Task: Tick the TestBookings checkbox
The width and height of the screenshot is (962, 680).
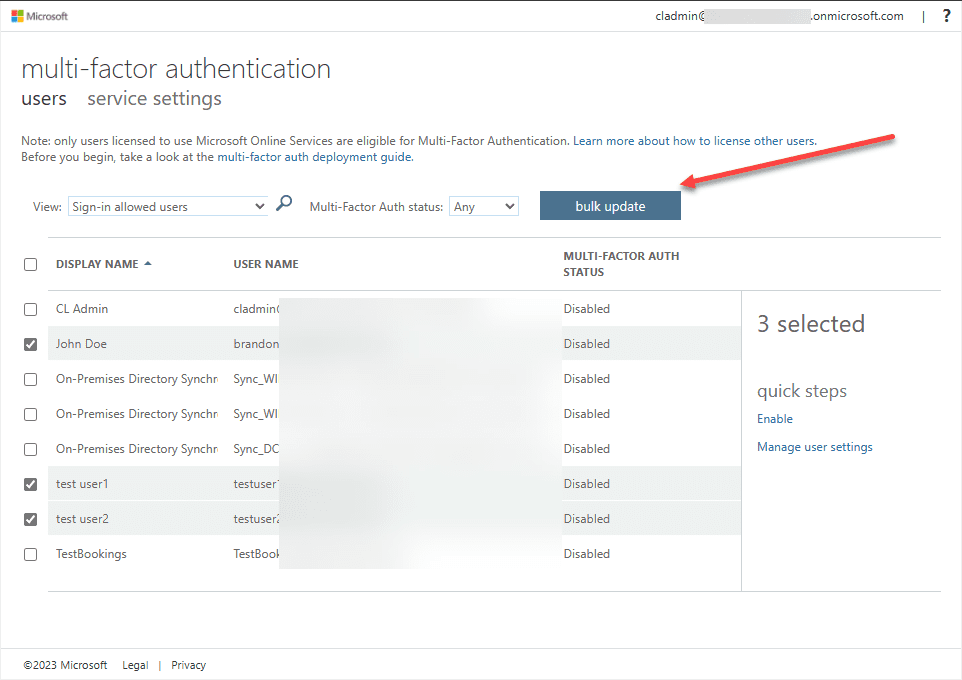Action: pyautogui.click(x=31, y=554)
